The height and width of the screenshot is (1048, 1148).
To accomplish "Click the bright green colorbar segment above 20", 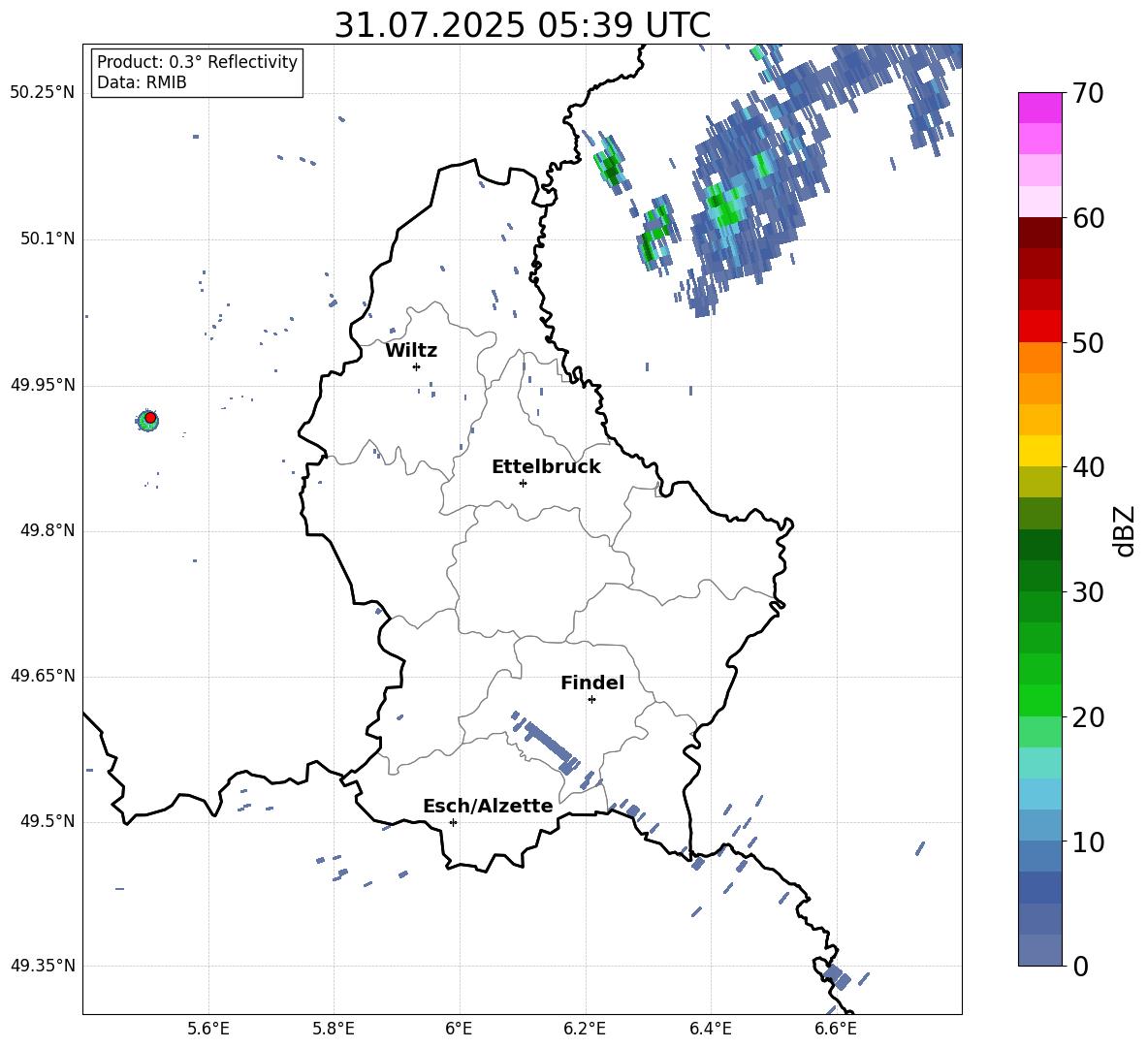I will coord(1039,700).
